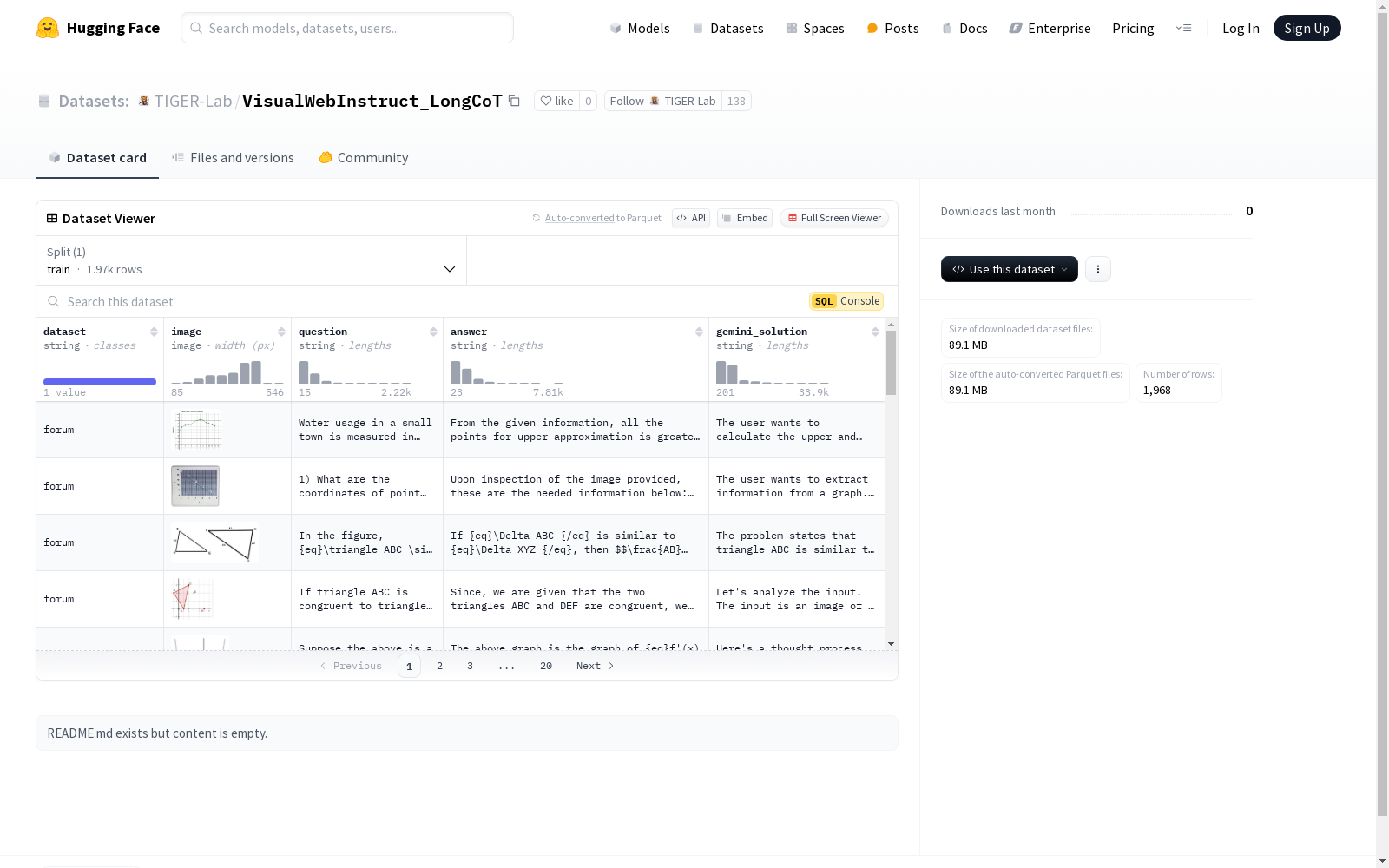
Task: Open the Full Screen Viewer
Action: (x=834, y=218)
